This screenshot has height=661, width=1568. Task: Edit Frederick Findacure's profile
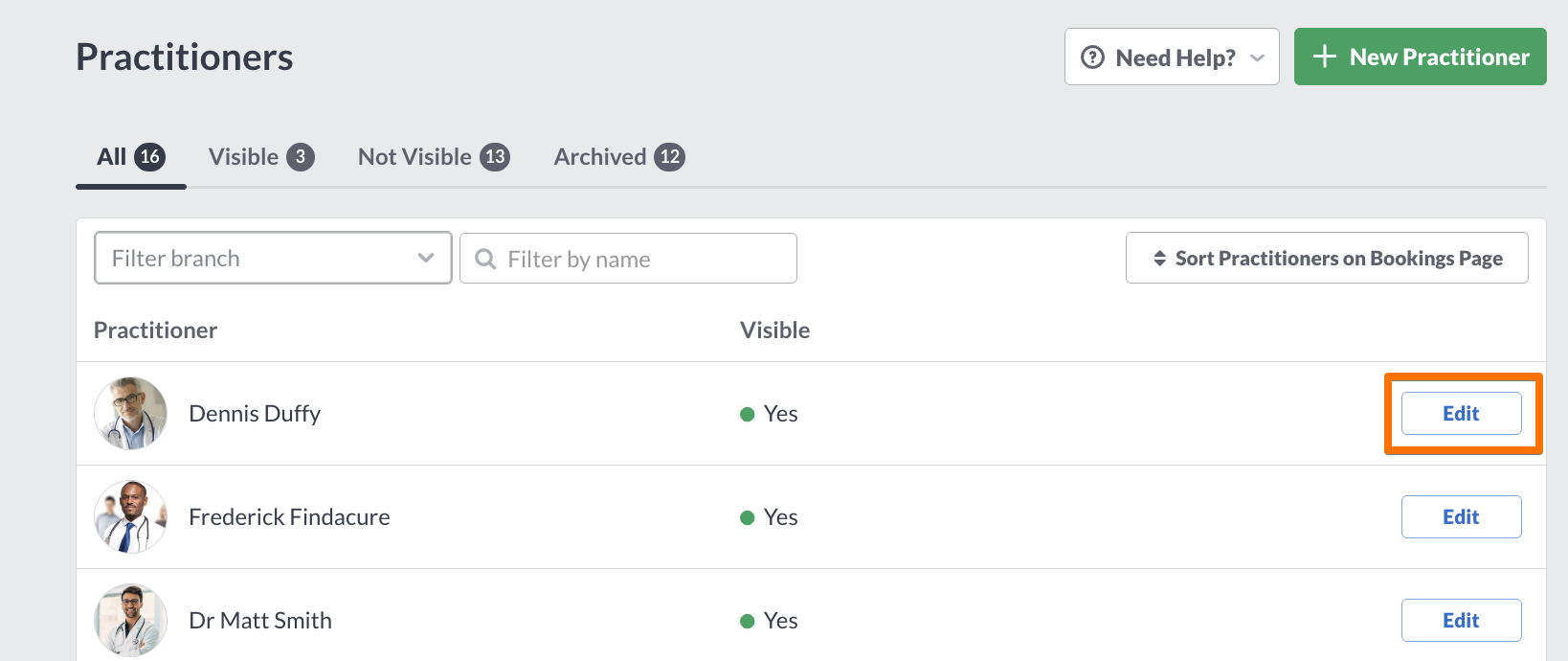pyautogui.click(x=1461, y=516)
